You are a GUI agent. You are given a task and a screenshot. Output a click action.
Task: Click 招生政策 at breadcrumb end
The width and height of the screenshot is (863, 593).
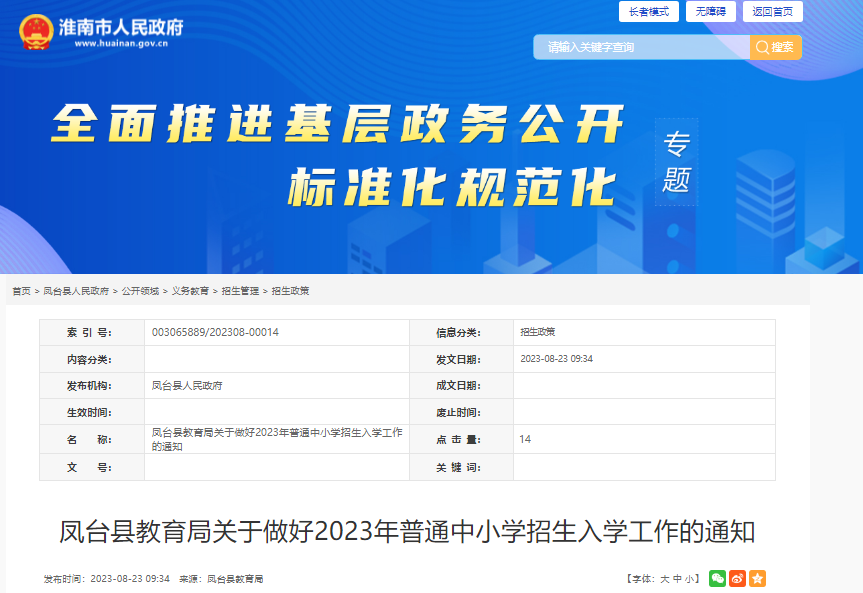click(x=290, y=291)
